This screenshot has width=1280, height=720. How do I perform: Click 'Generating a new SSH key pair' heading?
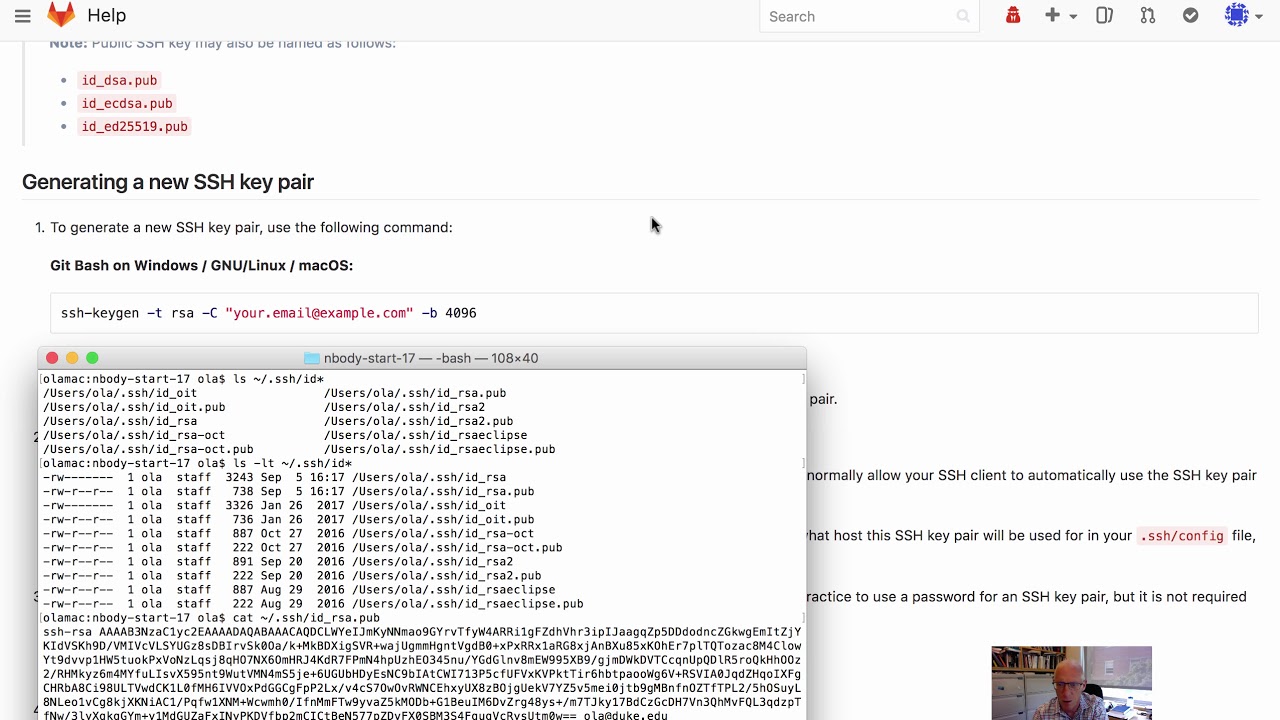(168, 182)
